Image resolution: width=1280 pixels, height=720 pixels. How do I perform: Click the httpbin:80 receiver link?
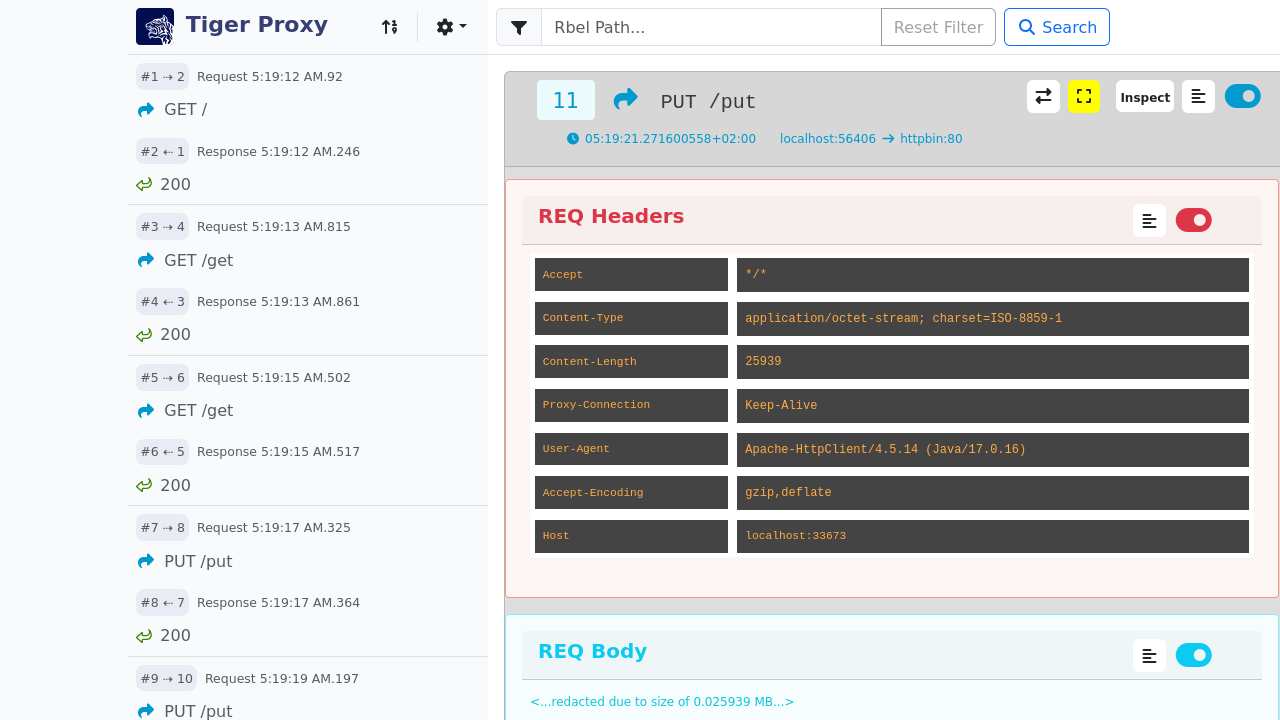click(930, 139)
